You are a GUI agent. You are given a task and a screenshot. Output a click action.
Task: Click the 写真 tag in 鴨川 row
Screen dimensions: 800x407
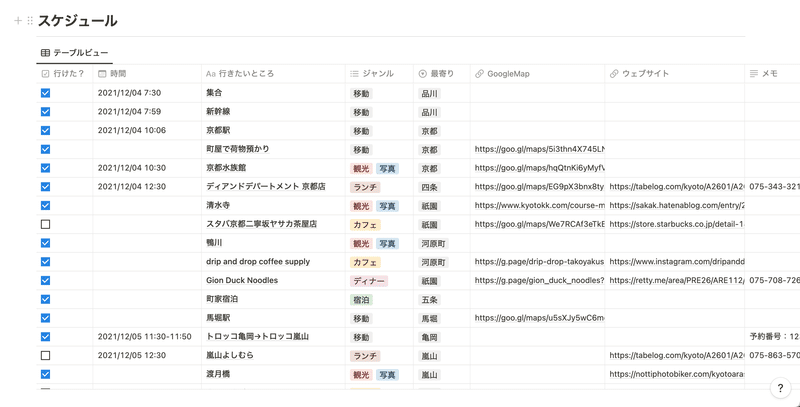coord(387,244)
